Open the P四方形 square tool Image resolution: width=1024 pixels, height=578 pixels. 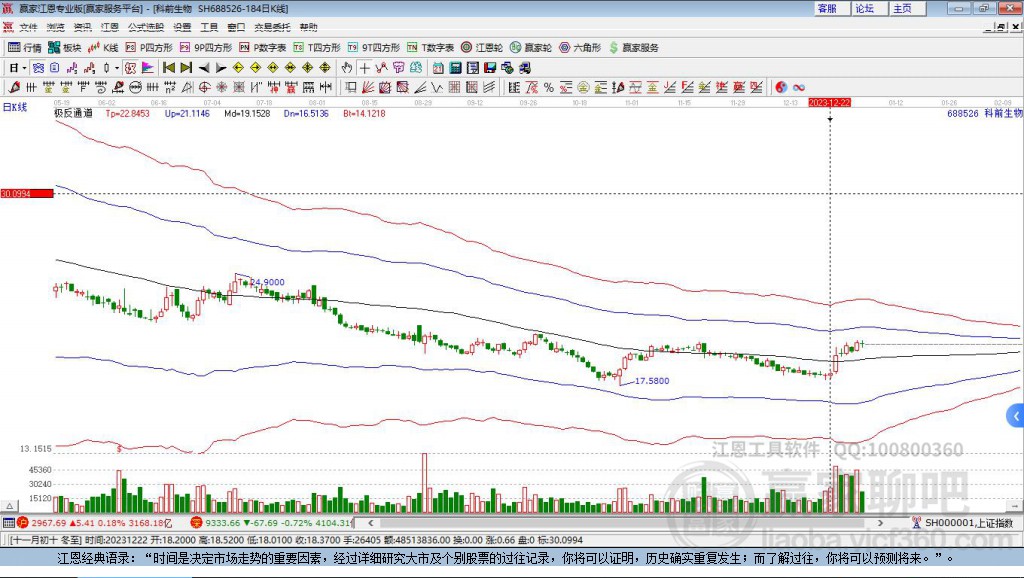point(149,47)
